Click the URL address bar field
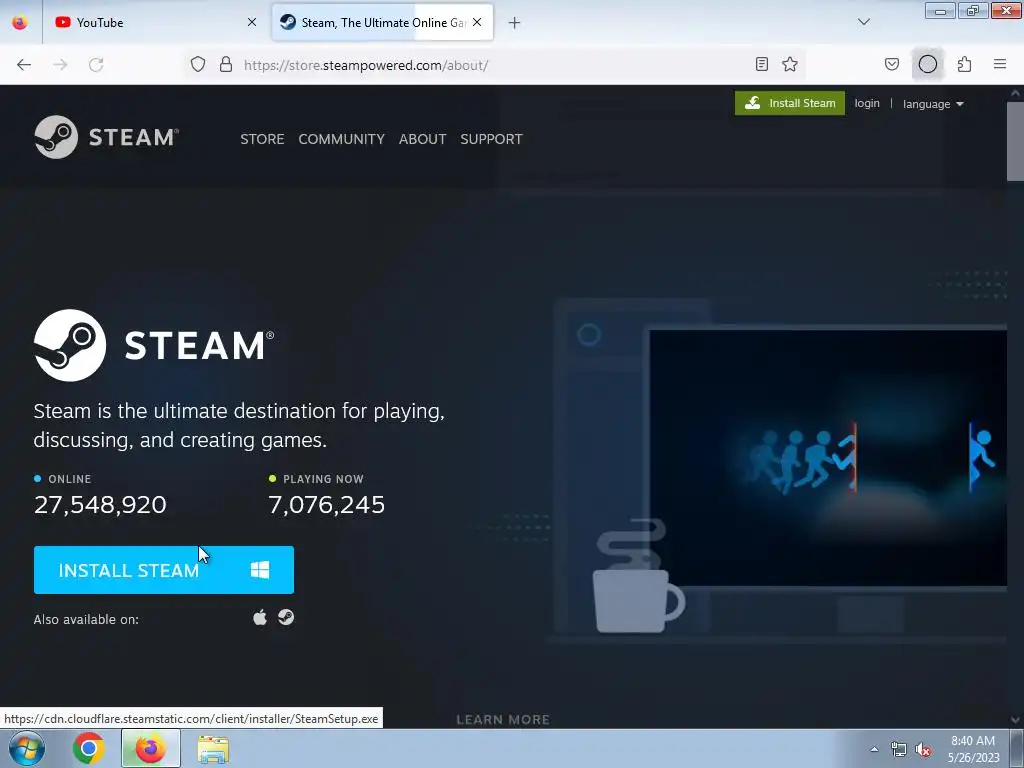The width and height of the screenshot is (1024, 768). (x=496, y=65)
